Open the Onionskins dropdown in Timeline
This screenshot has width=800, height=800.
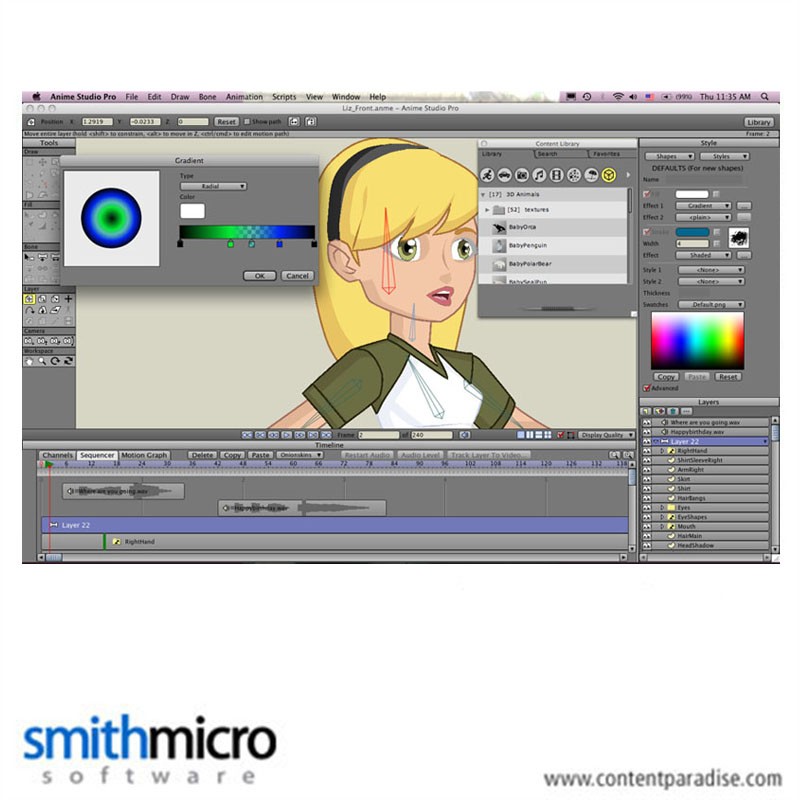[299, 455]
